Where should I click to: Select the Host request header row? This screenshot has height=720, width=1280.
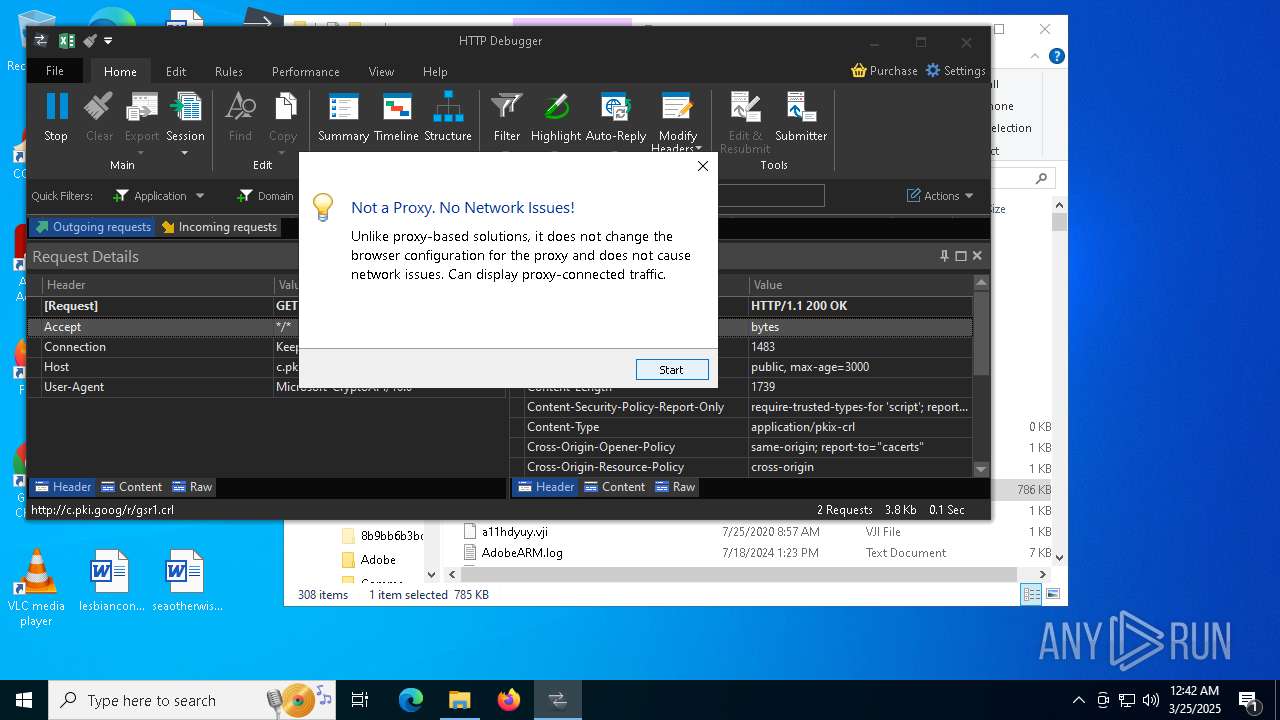(x=266, y=367)
